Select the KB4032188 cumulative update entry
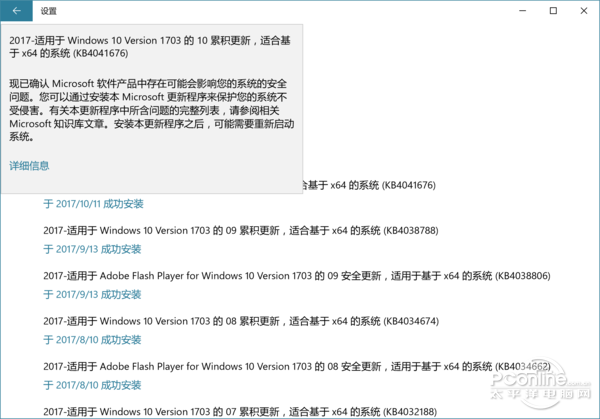 tap(240, 412)
